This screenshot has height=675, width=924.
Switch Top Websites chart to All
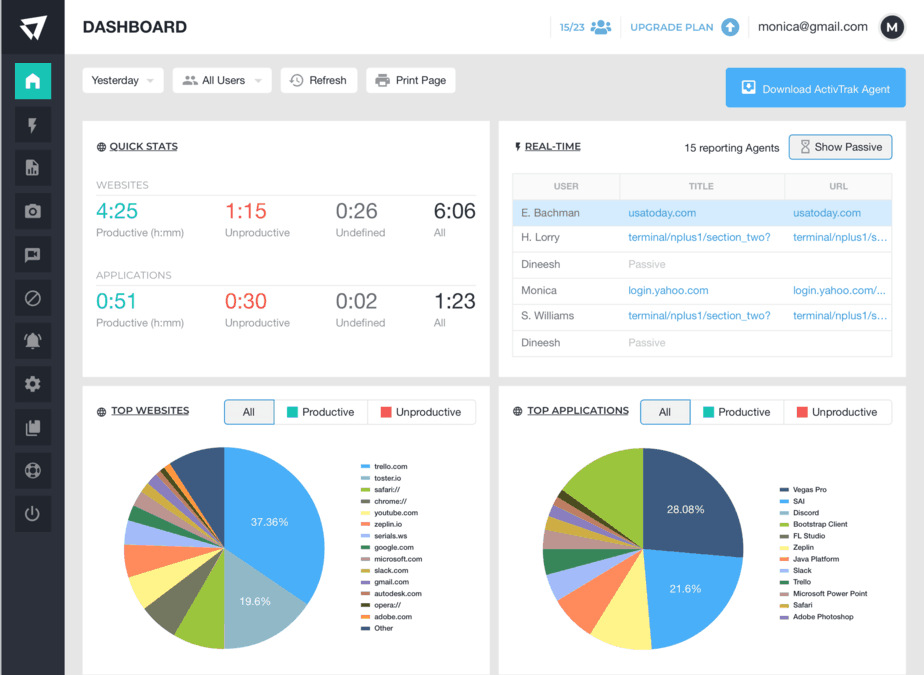249,411
